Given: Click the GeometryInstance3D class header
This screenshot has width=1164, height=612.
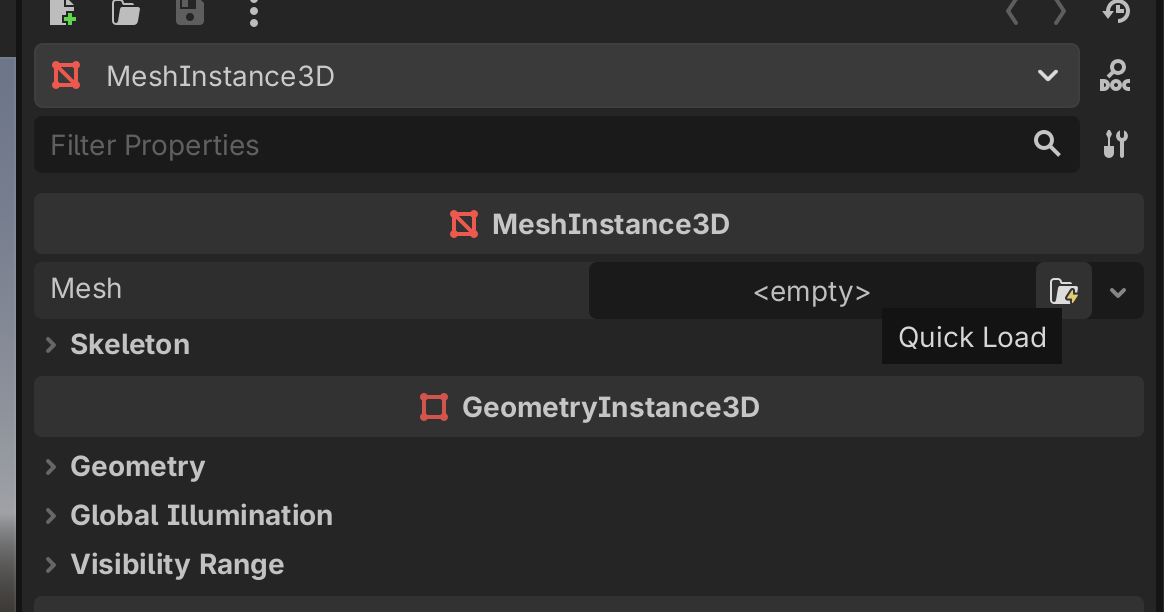Looking at the screenshot, I should pyautogui.click(x=589, y=407).
